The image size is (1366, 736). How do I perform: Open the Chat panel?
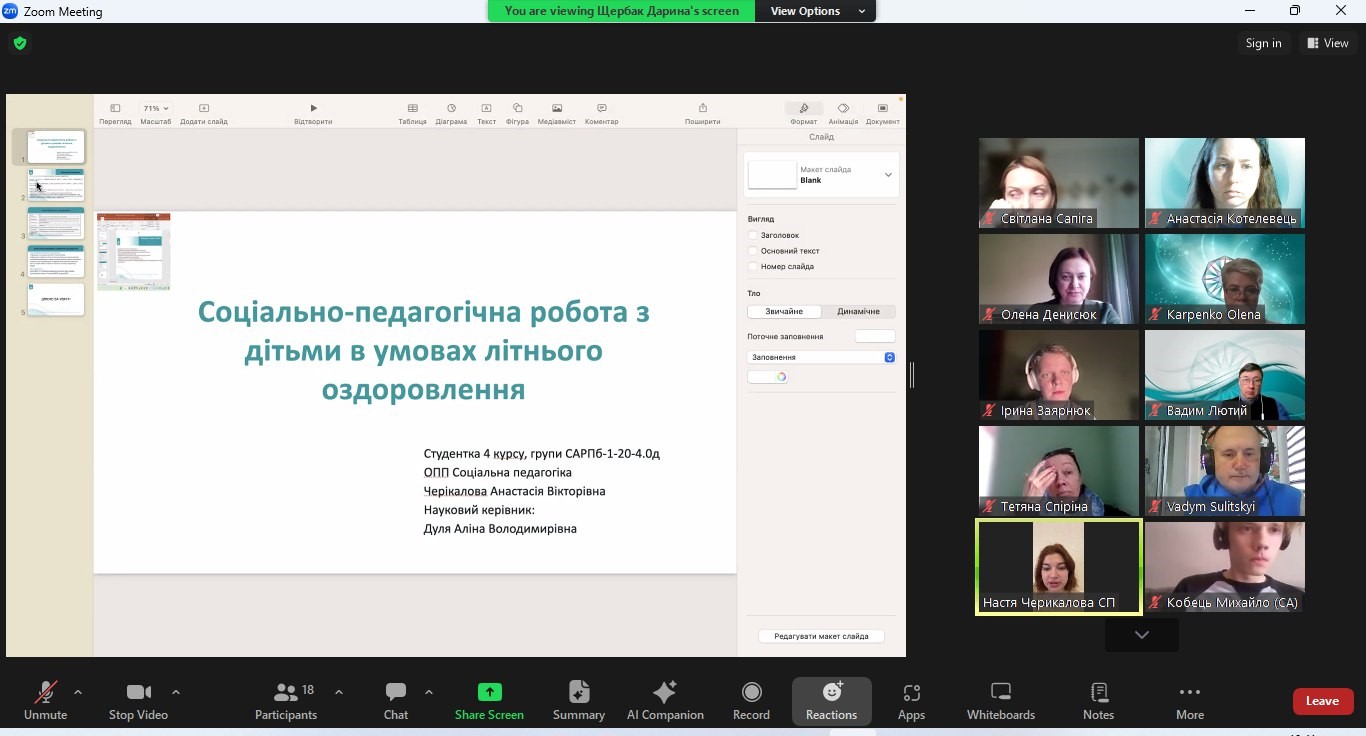396,700
